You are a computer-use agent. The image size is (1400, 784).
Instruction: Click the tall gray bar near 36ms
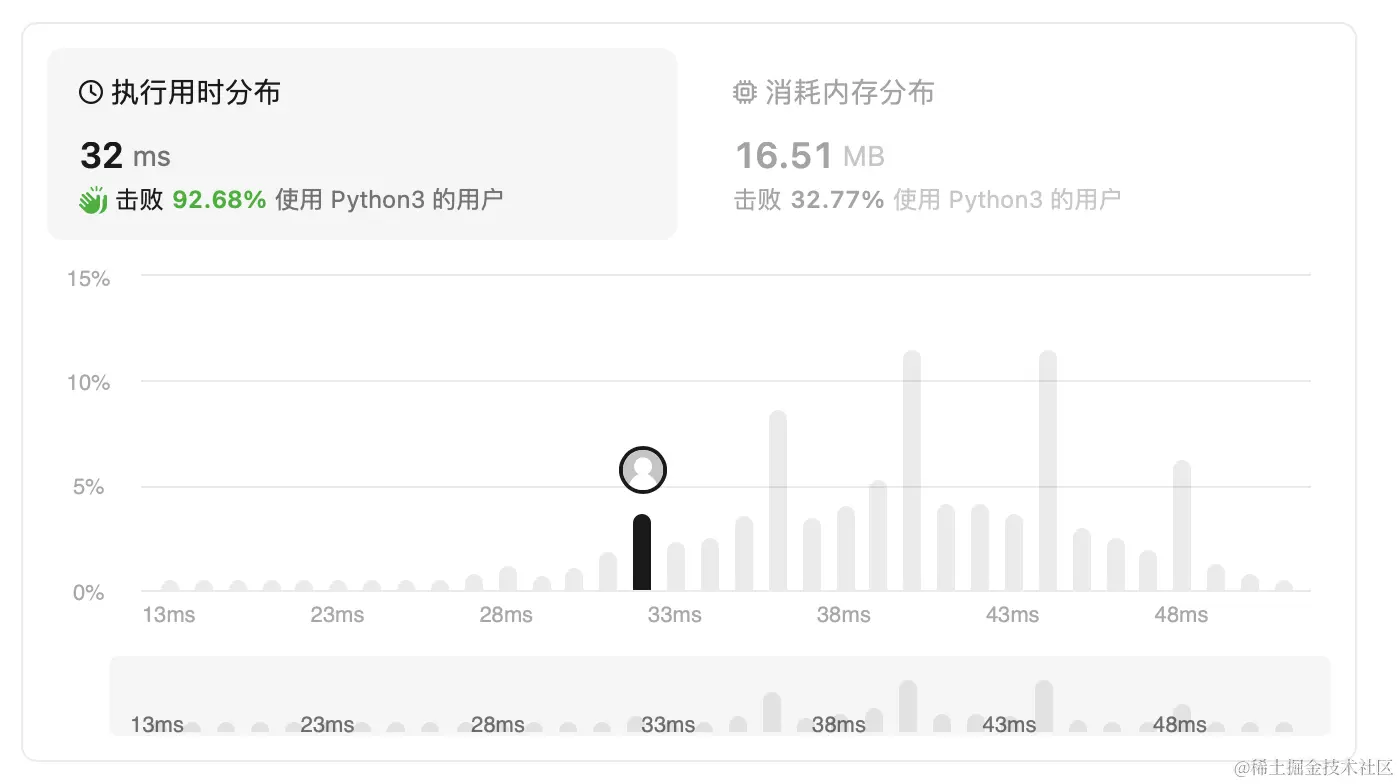point(778,501)
